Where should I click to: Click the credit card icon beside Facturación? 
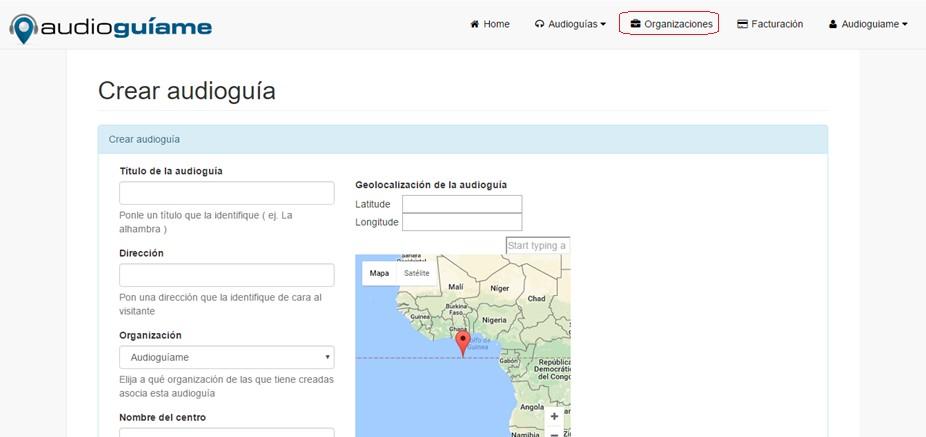[743, 24]
